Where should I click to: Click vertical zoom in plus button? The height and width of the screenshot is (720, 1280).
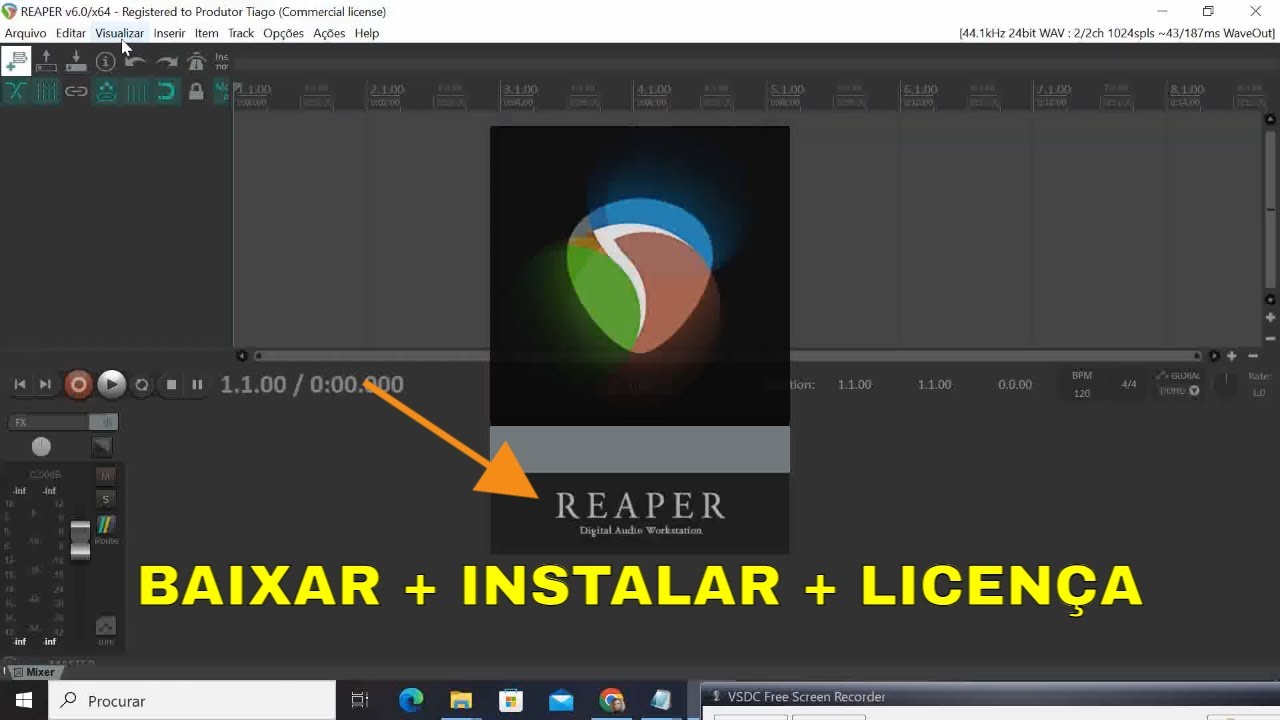1271,318
